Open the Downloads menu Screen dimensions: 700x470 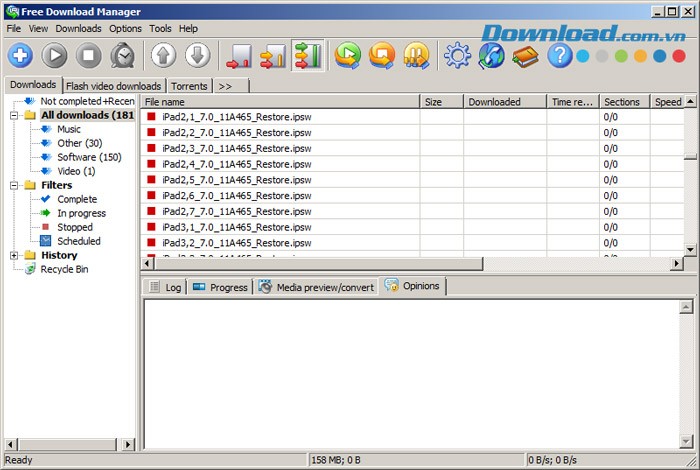(79, 29)
